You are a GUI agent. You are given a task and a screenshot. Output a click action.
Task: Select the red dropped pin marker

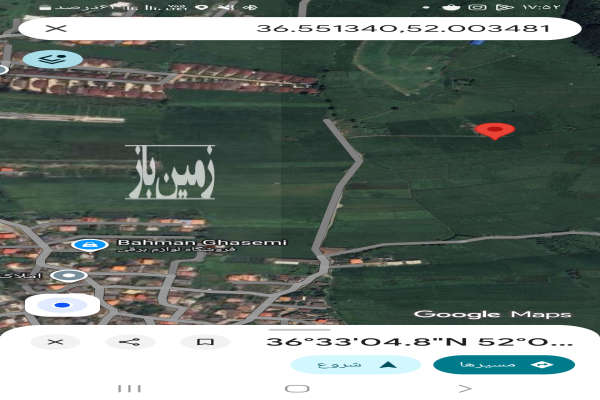pyautogui.click(x=494, y=131)
